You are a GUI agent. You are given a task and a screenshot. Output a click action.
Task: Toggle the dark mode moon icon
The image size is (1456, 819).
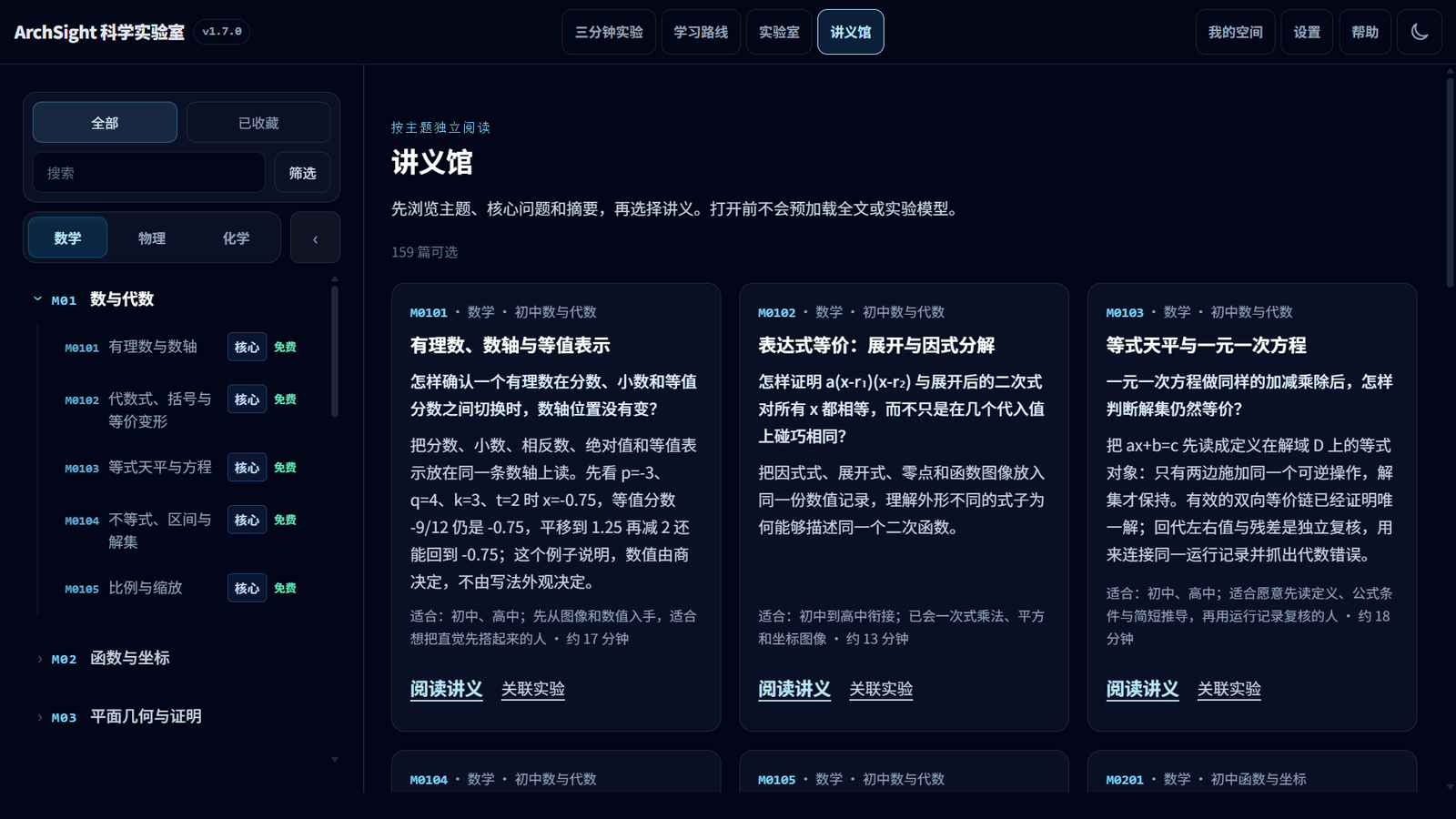(x=1419, y=32)
